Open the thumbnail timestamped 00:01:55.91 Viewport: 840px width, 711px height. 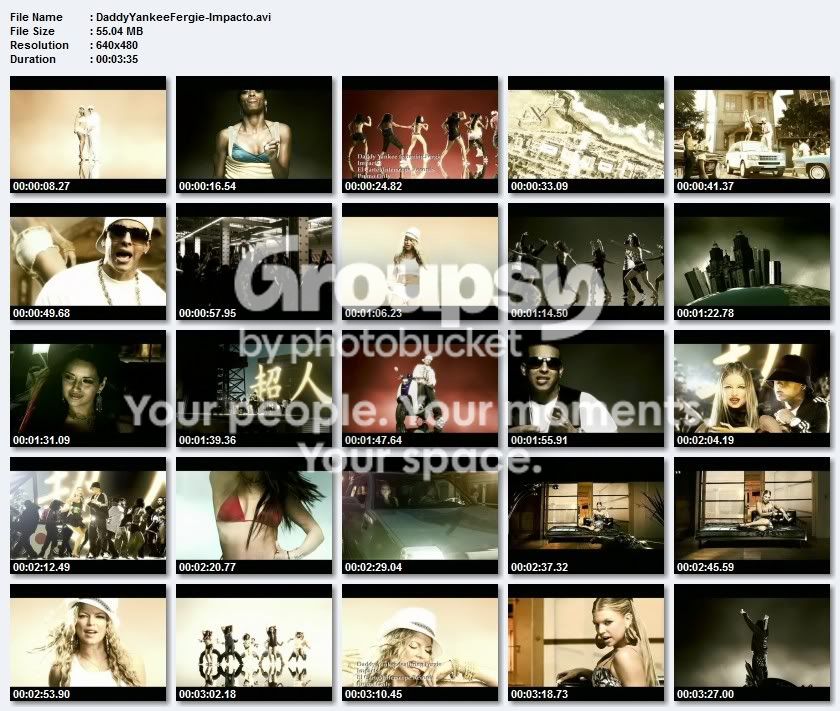(586, 388)
